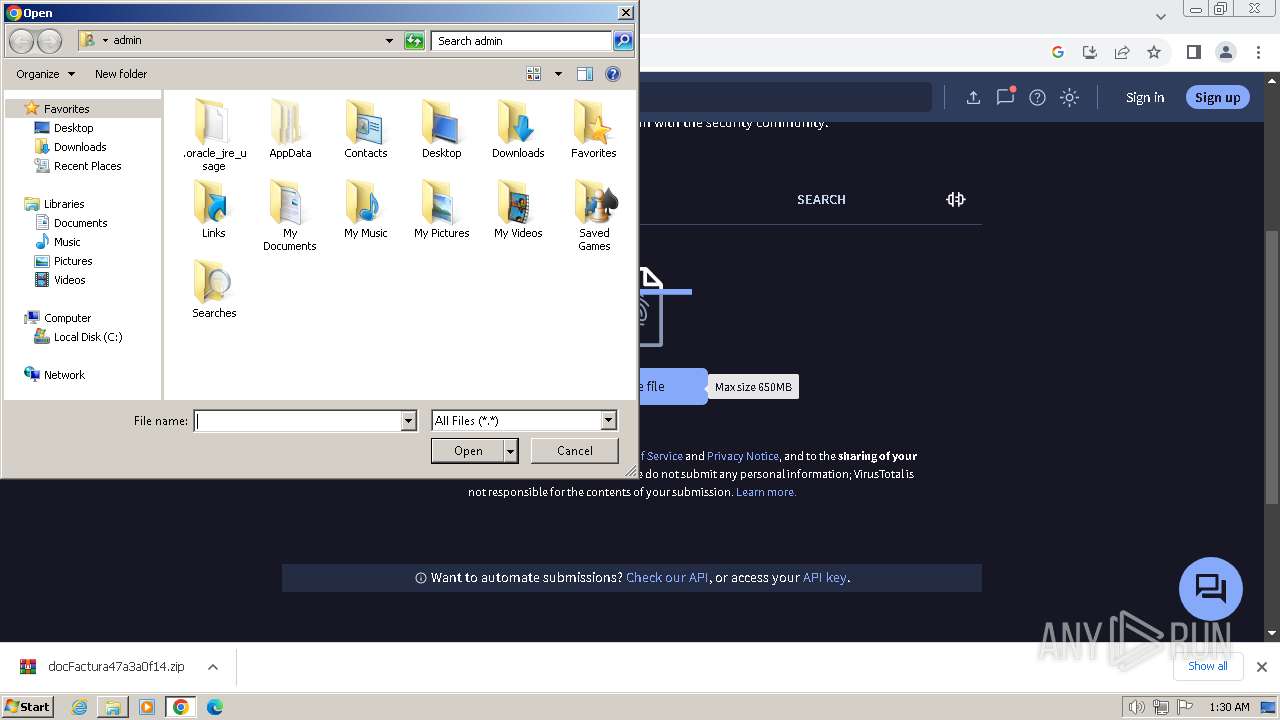Select the Contacts folder

pyautogui.click(x=366, y=130)
